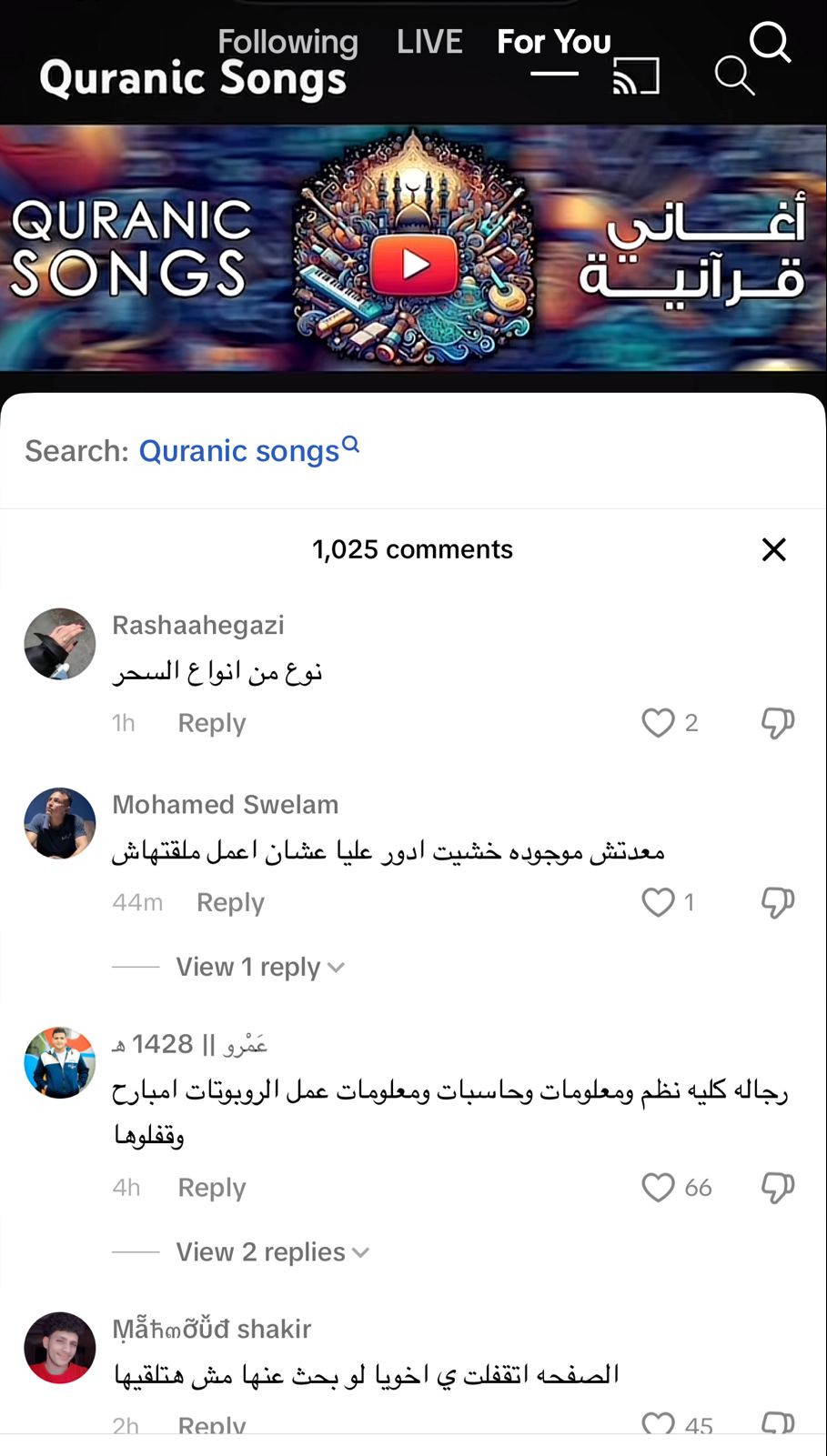Screen dimensions: 827x1456
Task: Open Following tab
Action: pyautogui.click(x=287, y=42)
